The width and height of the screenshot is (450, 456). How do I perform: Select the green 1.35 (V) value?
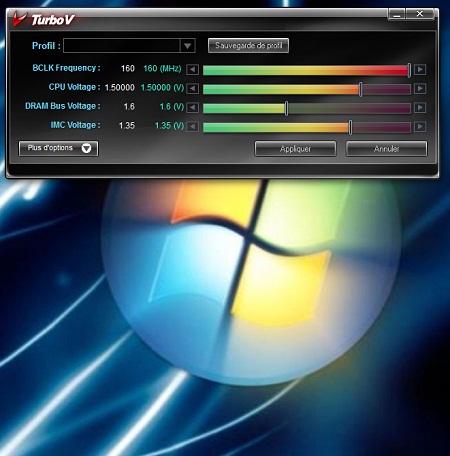[x=169, y=126]
